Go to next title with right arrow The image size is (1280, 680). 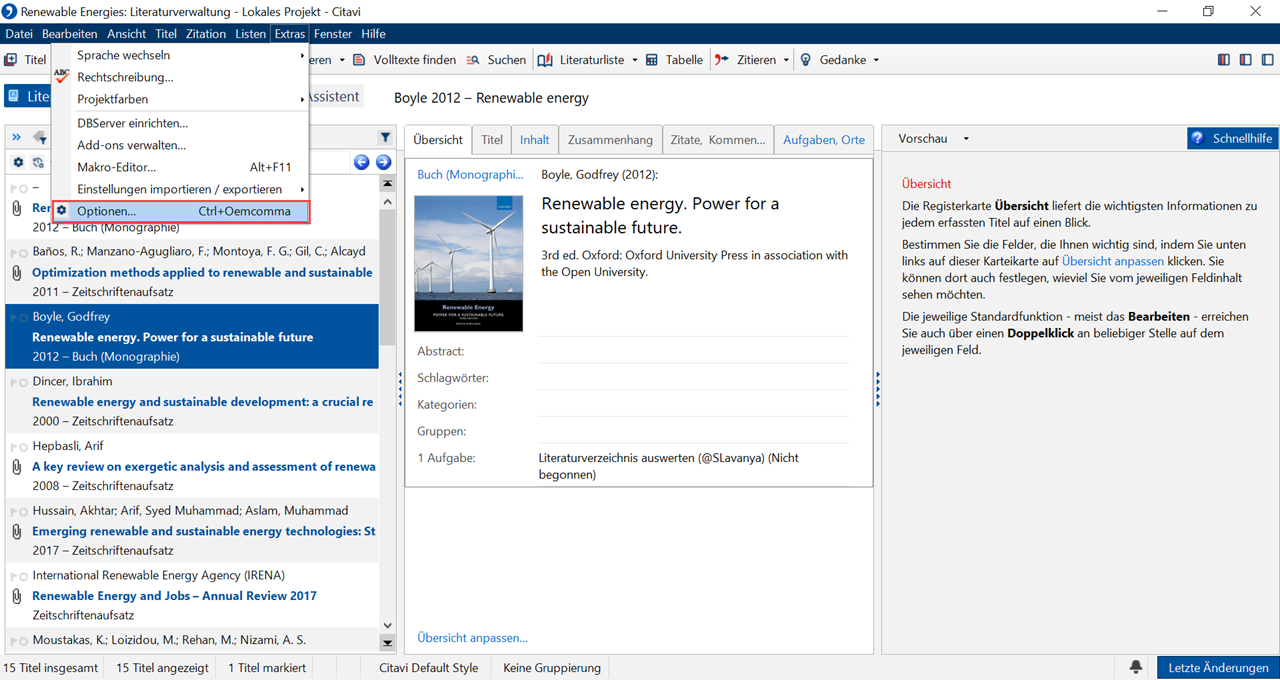click(383, 162)
